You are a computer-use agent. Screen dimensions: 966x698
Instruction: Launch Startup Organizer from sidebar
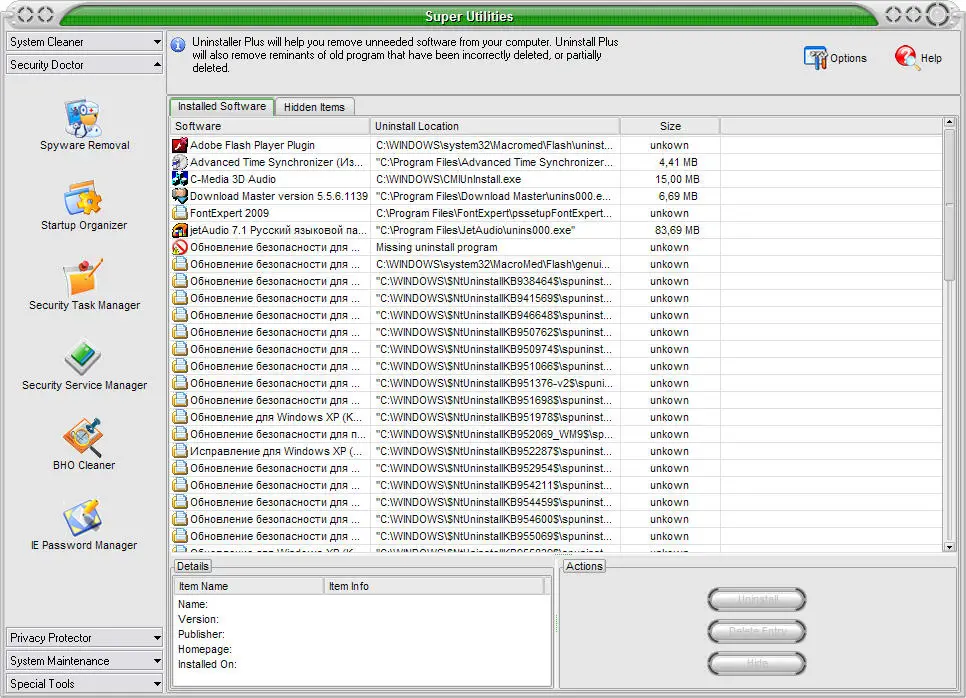tap(84, 198)
